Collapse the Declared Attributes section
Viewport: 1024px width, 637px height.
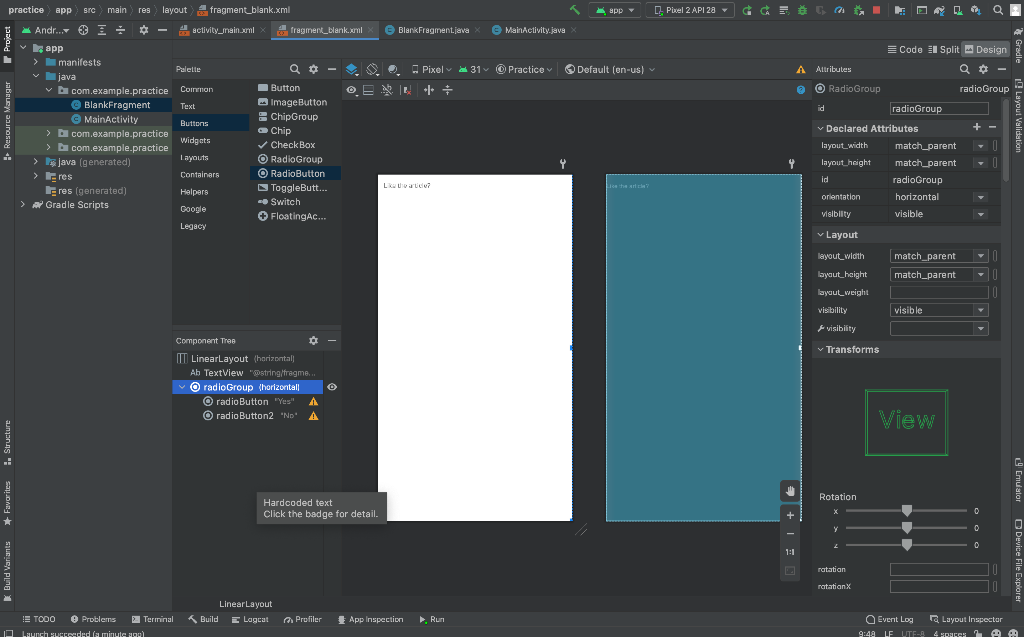(820, 129)
